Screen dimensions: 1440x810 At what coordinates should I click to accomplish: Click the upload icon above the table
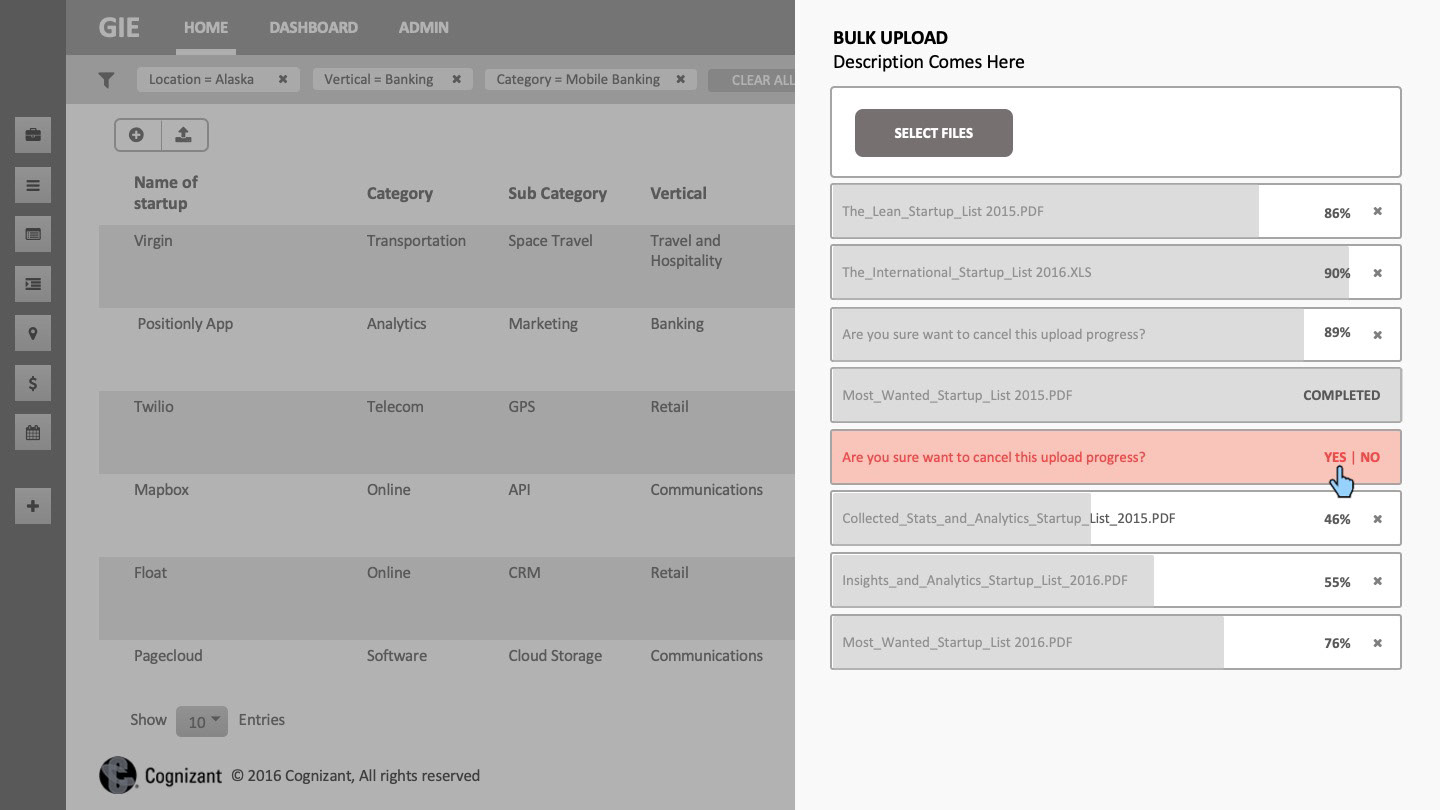pos(184,135)
